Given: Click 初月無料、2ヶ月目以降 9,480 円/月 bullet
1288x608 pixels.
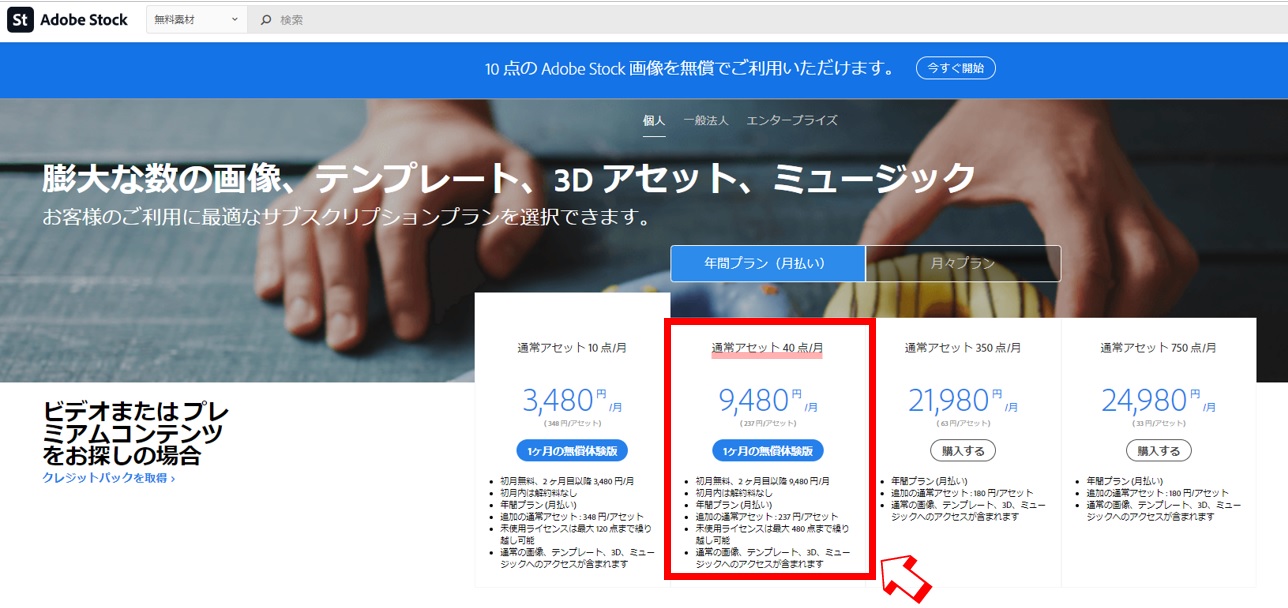Looking at the screenshot, I should (x=762, y=480).
